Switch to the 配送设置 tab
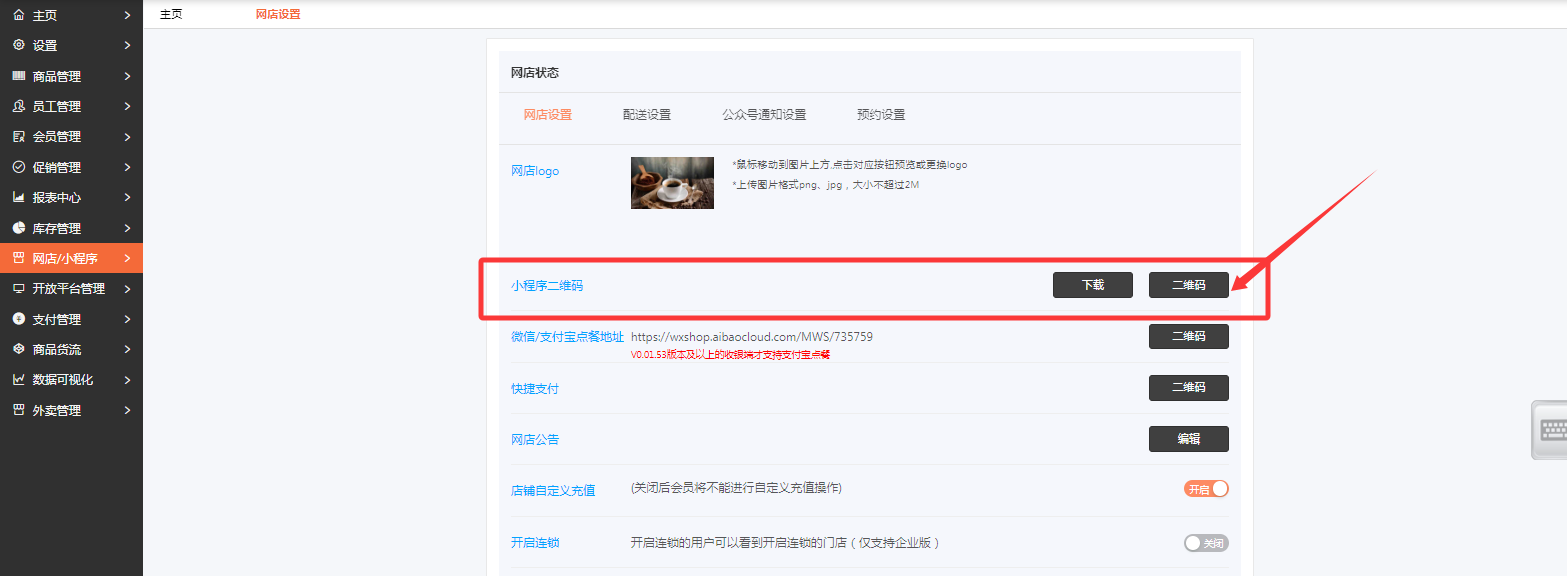Screen dimensions: 1567x576 pos(646,115)
